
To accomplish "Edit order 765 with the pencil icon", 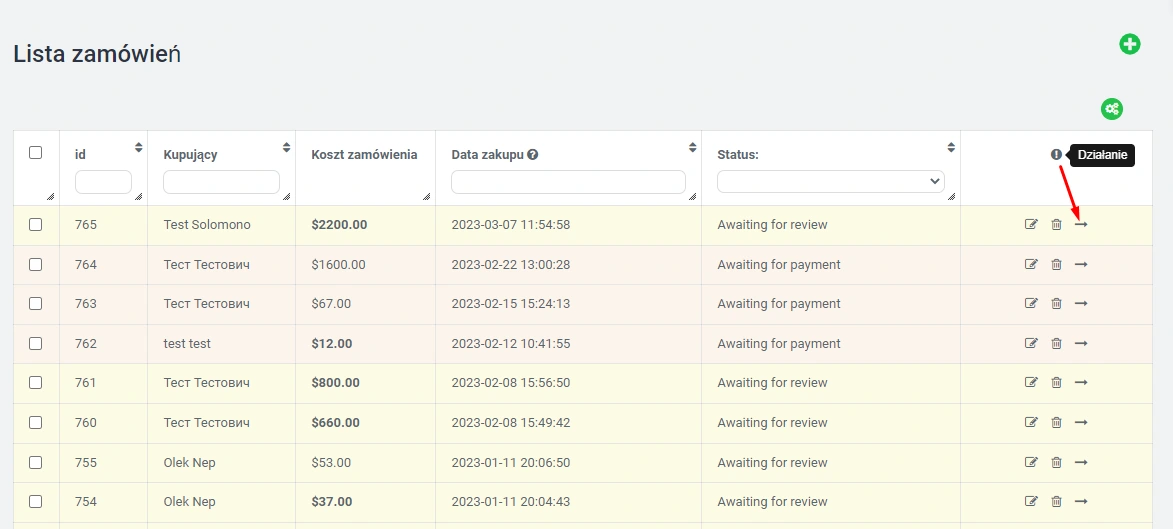I will point(1031,225).
